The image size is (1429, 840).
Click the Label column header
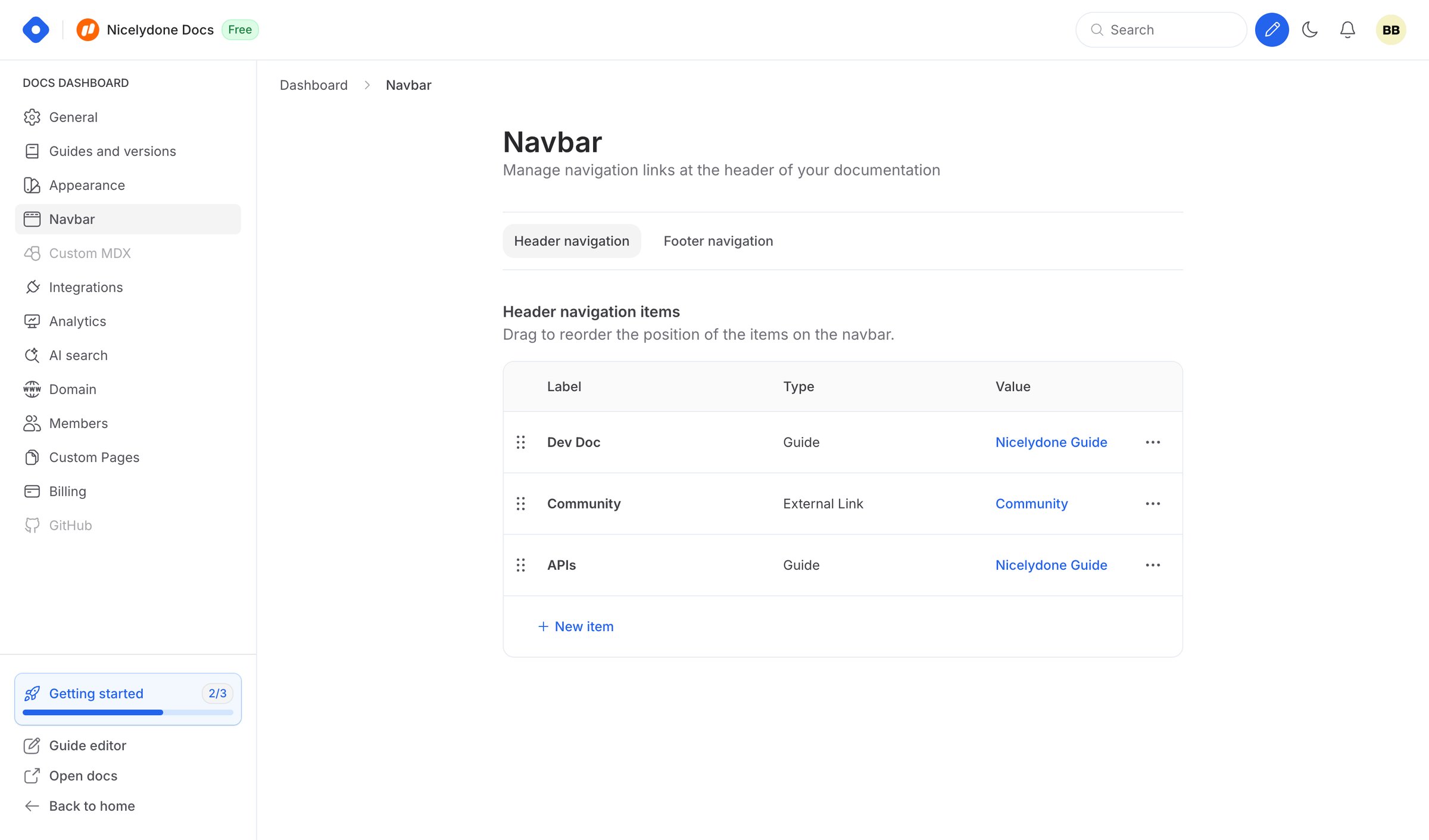coord(564,386)
